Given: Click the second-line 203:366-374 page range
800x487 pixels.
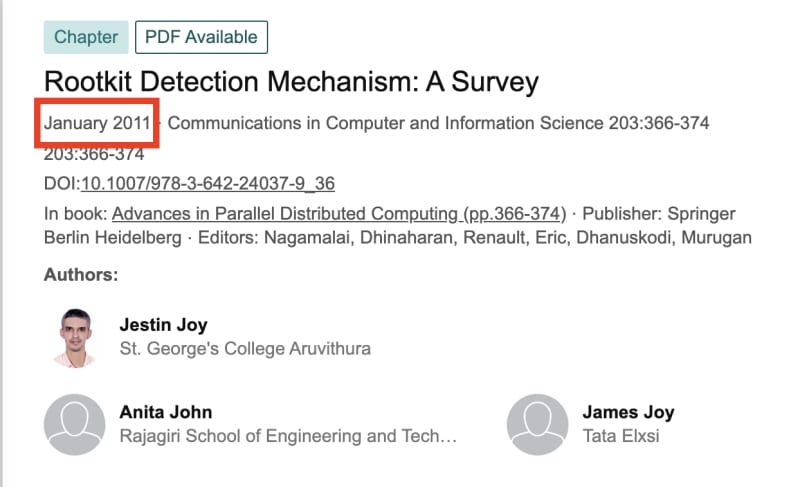Looking at the screenshot, I should coord(94,154).
